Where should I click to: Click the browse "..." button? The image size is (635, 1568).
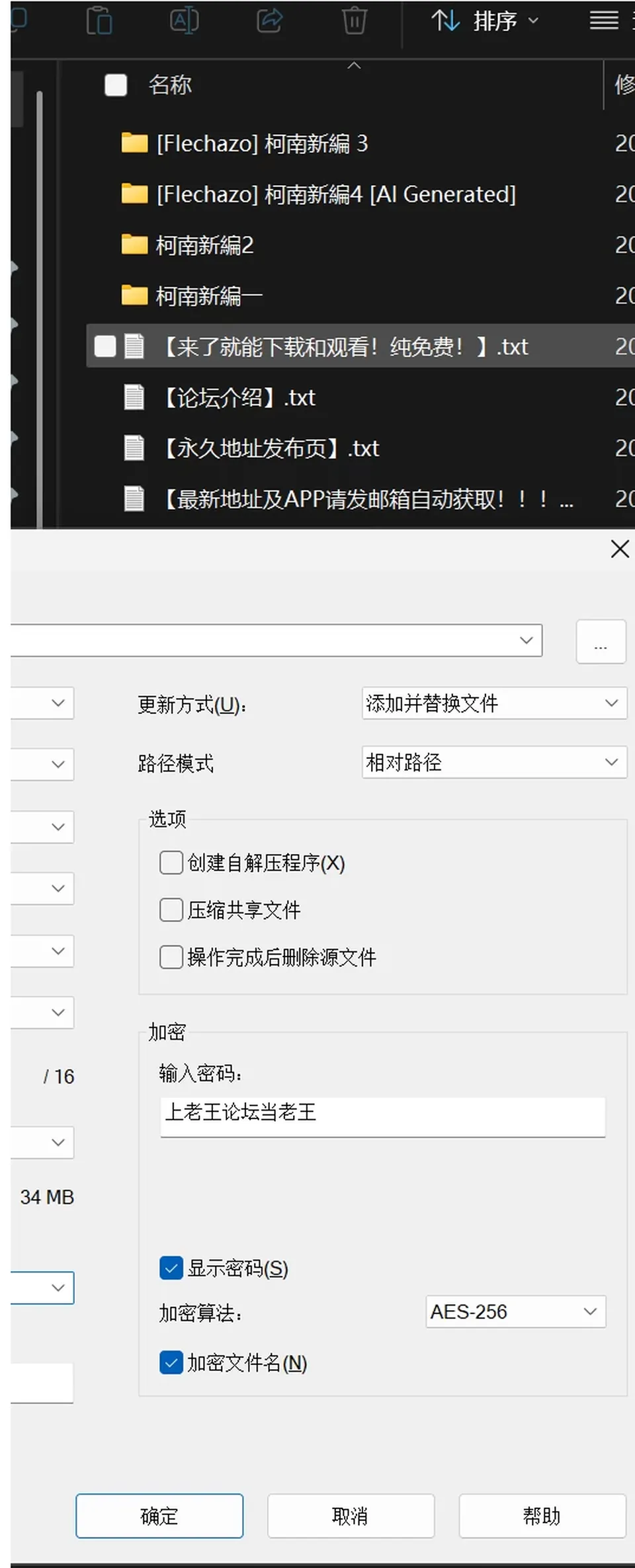[x=601, y=641]
